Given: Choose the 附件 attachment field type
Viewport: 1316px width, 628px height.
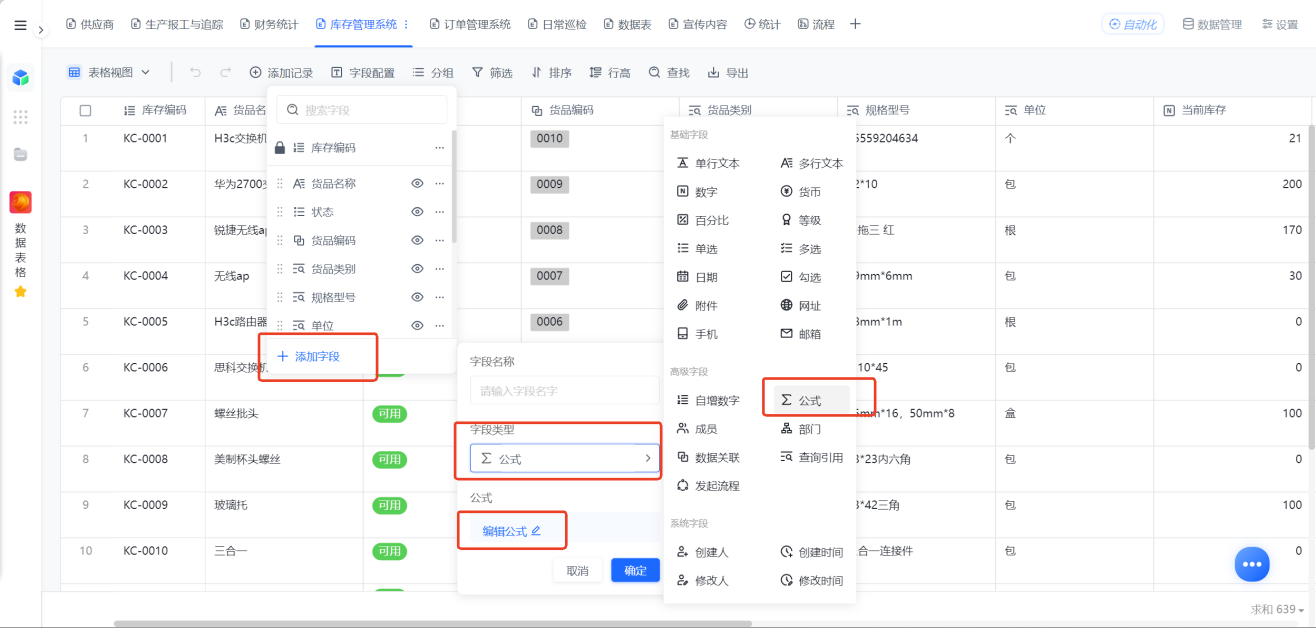Looking at the screenshot, I should (698, 305).
